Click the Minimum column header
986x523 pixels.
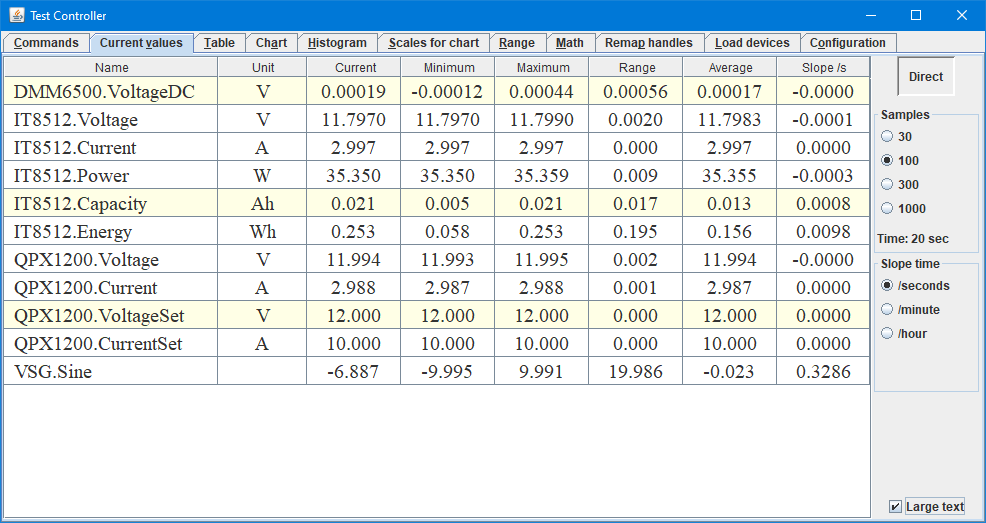[x=448, y=67]
